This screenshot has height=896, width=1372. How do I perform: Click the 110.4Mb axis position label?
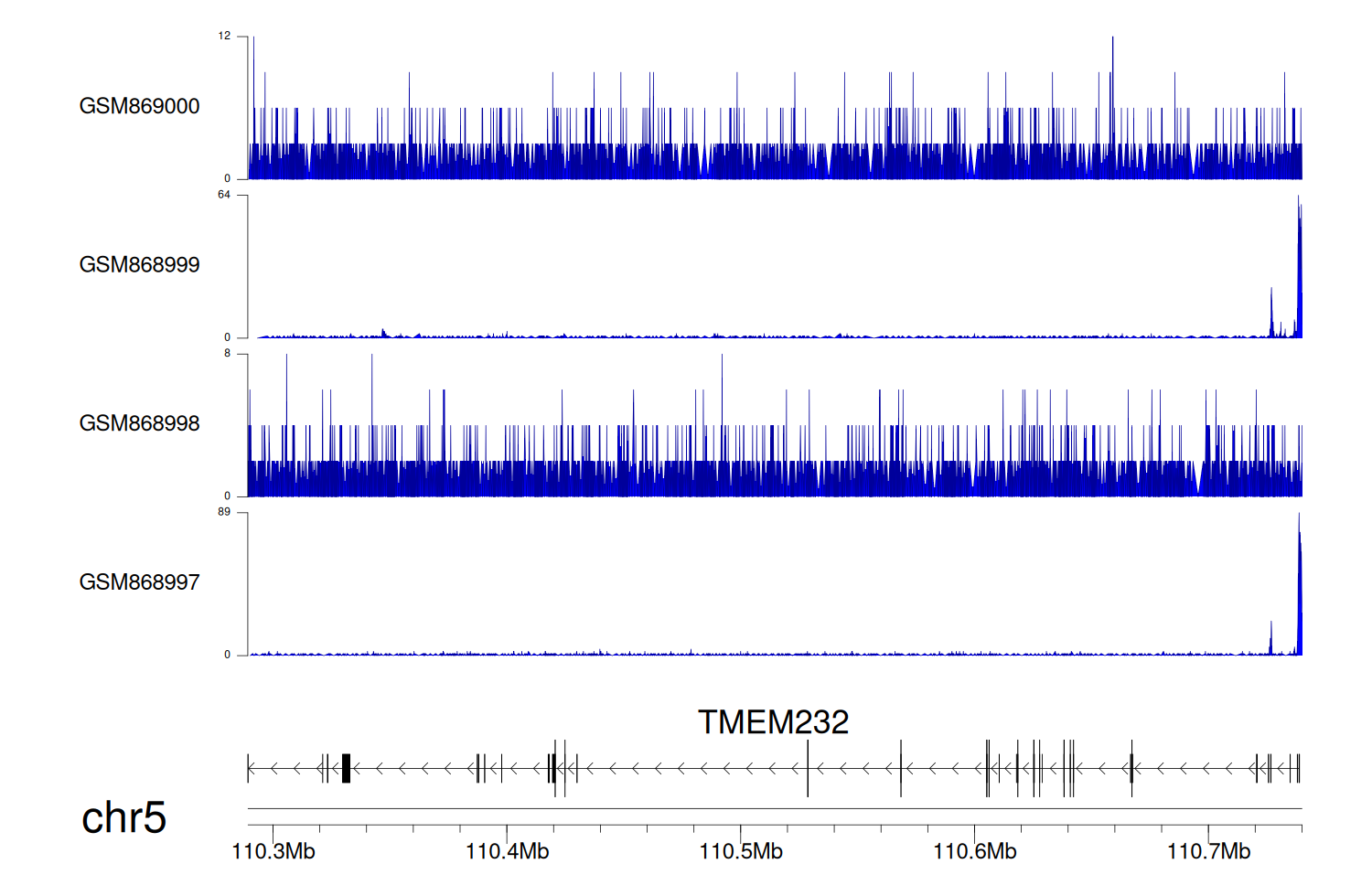(507, 851)
